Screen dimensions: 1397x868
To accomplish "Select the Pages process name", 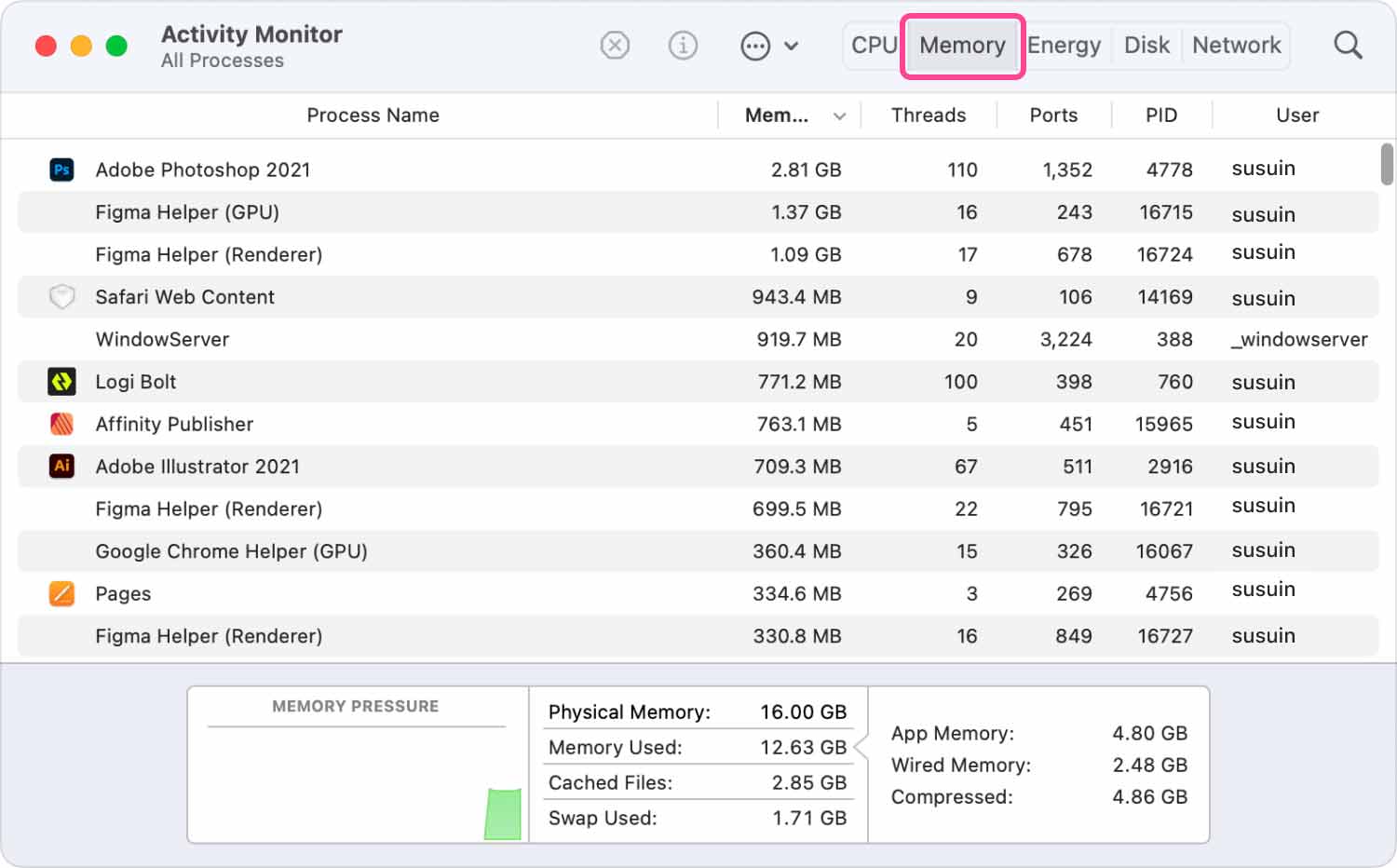I will coord(123,593).
